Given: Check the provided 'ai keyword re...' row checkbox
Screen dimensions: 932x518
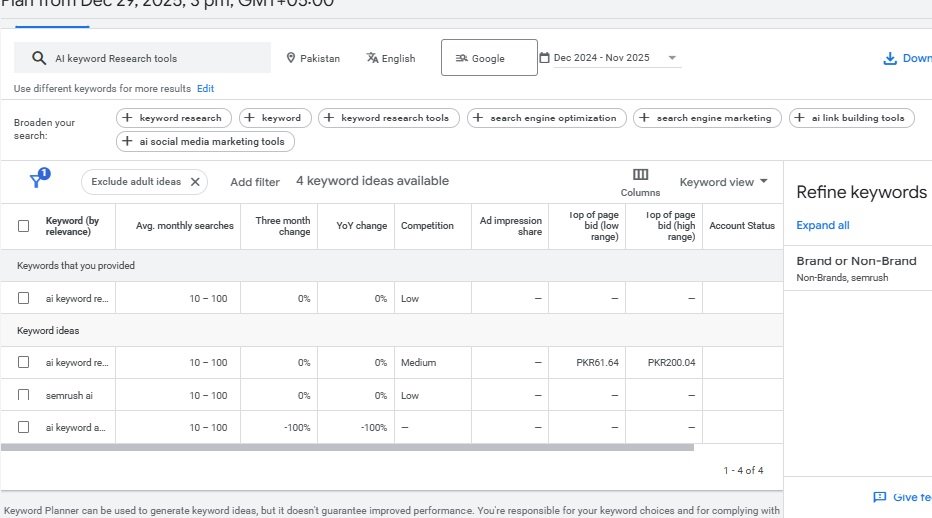Looking at the screenshot, I should (x=23, y=298).
